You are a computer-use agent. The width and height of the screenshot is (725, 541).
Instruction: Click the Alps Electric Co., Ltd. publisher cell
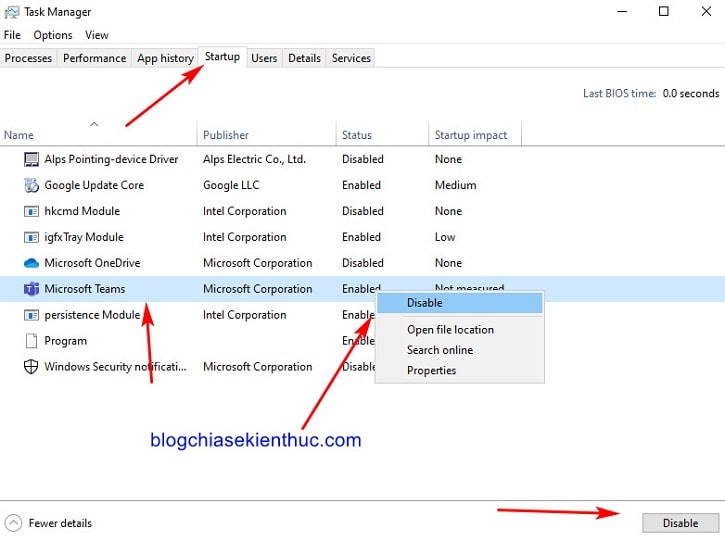(x=254, y=159)
